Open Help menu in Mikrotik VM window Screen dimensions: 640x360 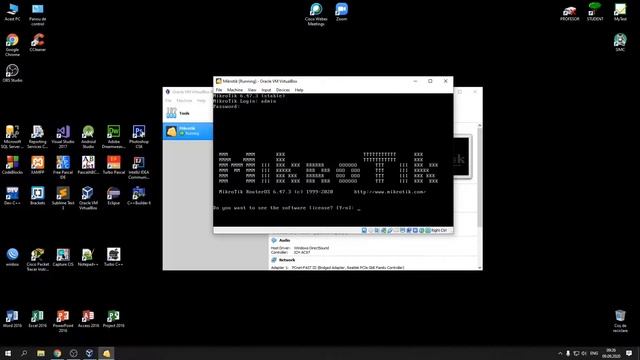(299, 90)
